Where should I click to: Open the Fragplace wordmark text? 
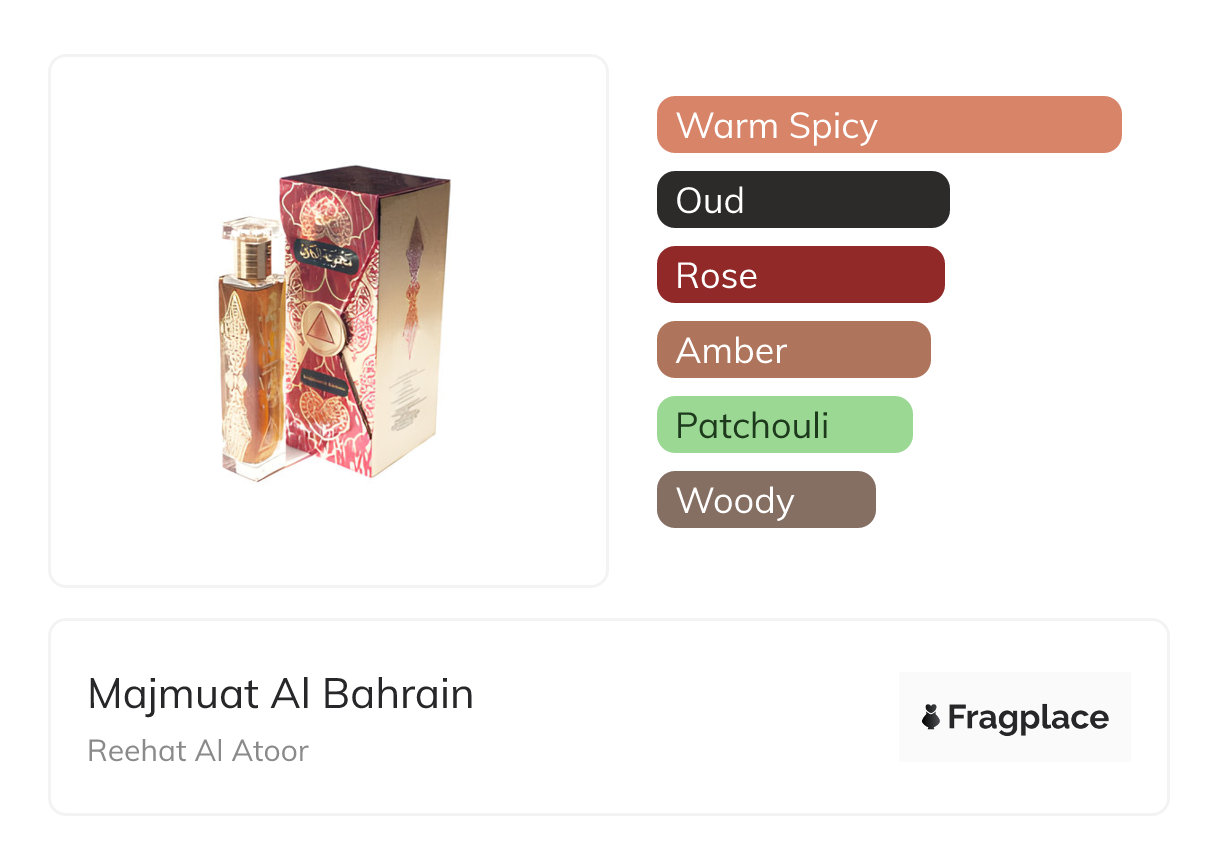coord(1028,718)
